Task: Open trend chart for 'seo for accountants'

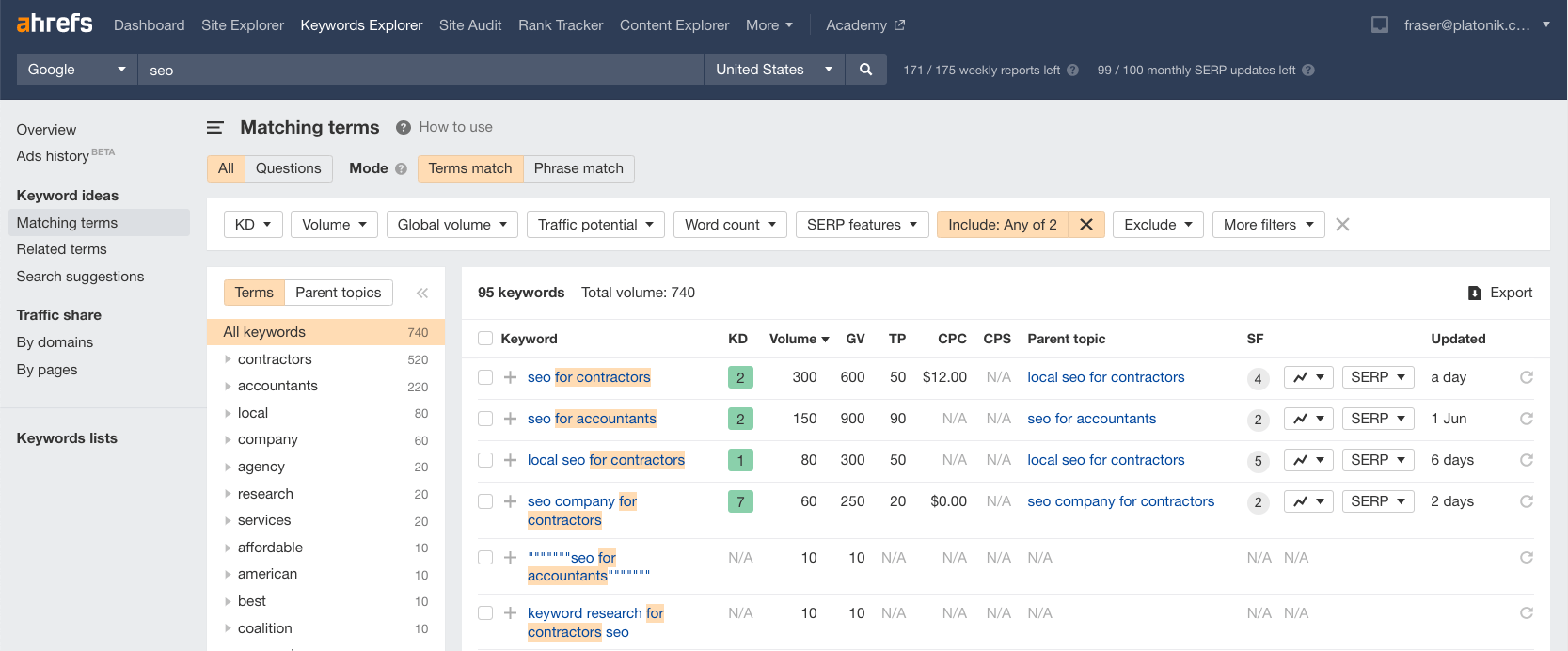Action: point(1308,419)
